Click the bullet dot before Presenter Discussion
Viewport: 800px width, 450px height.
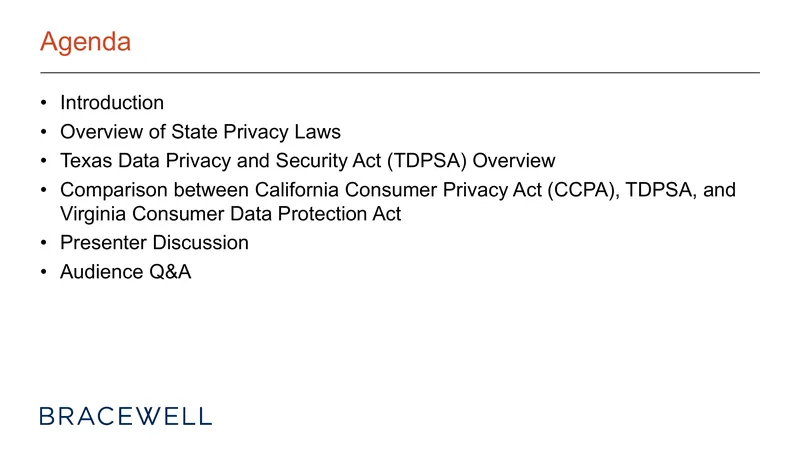point(44,242)
